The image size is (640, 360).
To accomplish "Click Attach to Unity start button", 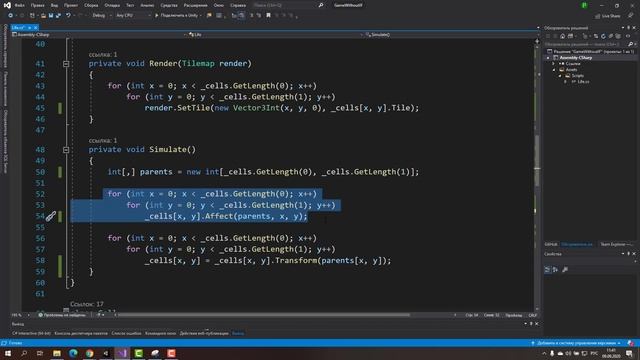I will tap(178, 16).
